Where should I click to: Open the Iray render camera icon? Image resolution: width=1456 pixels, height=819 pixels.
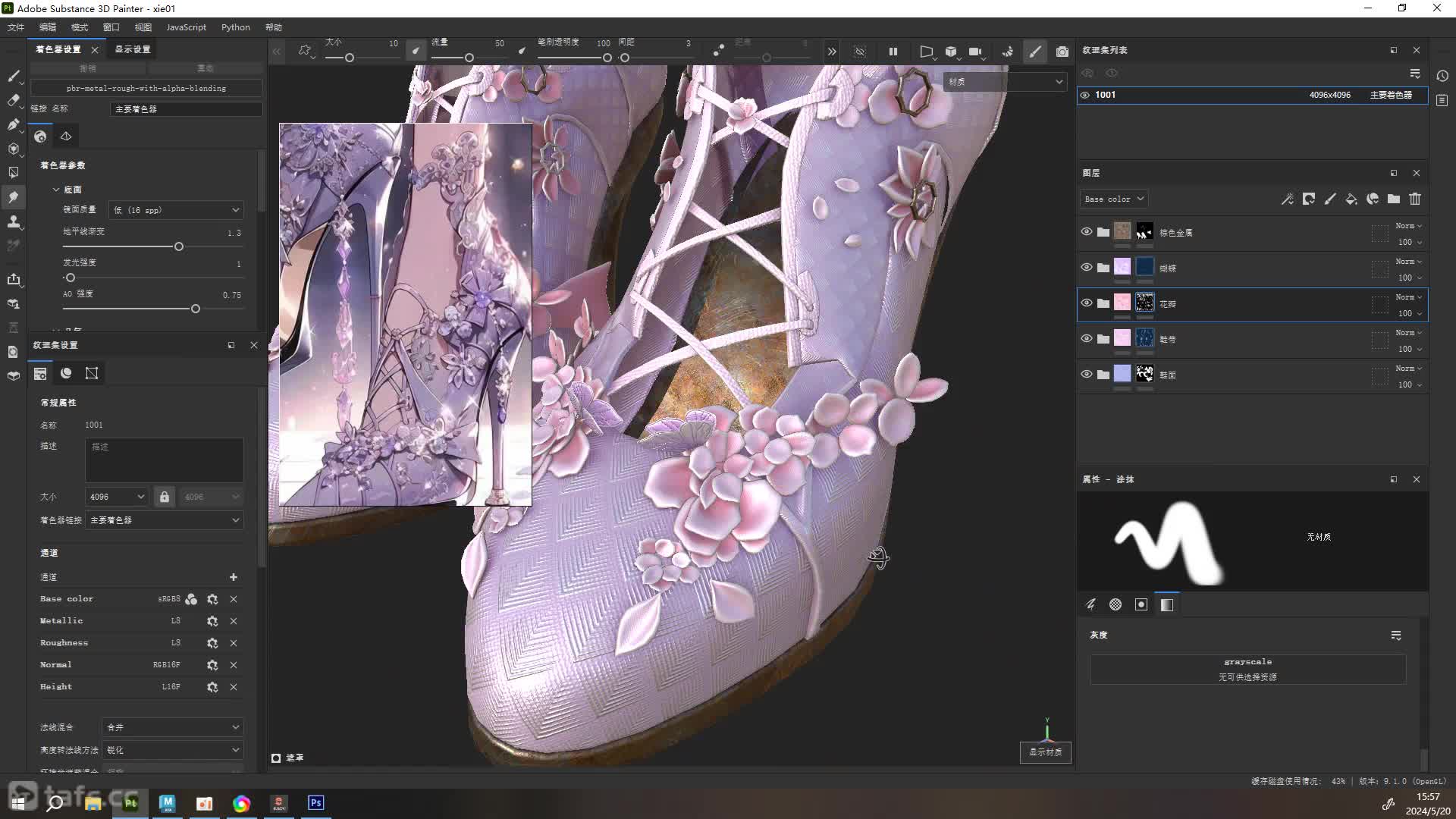[x=1062, y=52]
